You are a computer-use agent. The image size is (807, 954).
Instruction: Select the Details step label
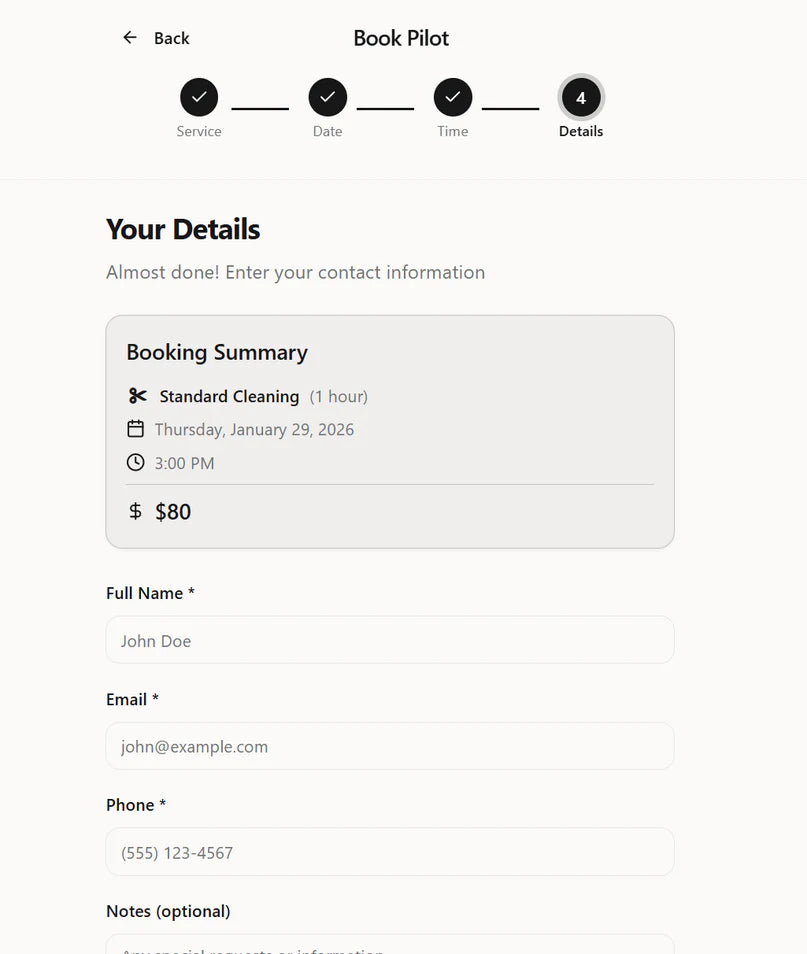tap(581, 131)
